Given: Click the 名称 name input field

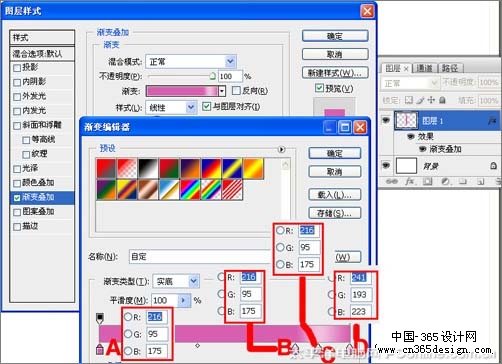Looking at the screenshot, I should tap(199, 256).
